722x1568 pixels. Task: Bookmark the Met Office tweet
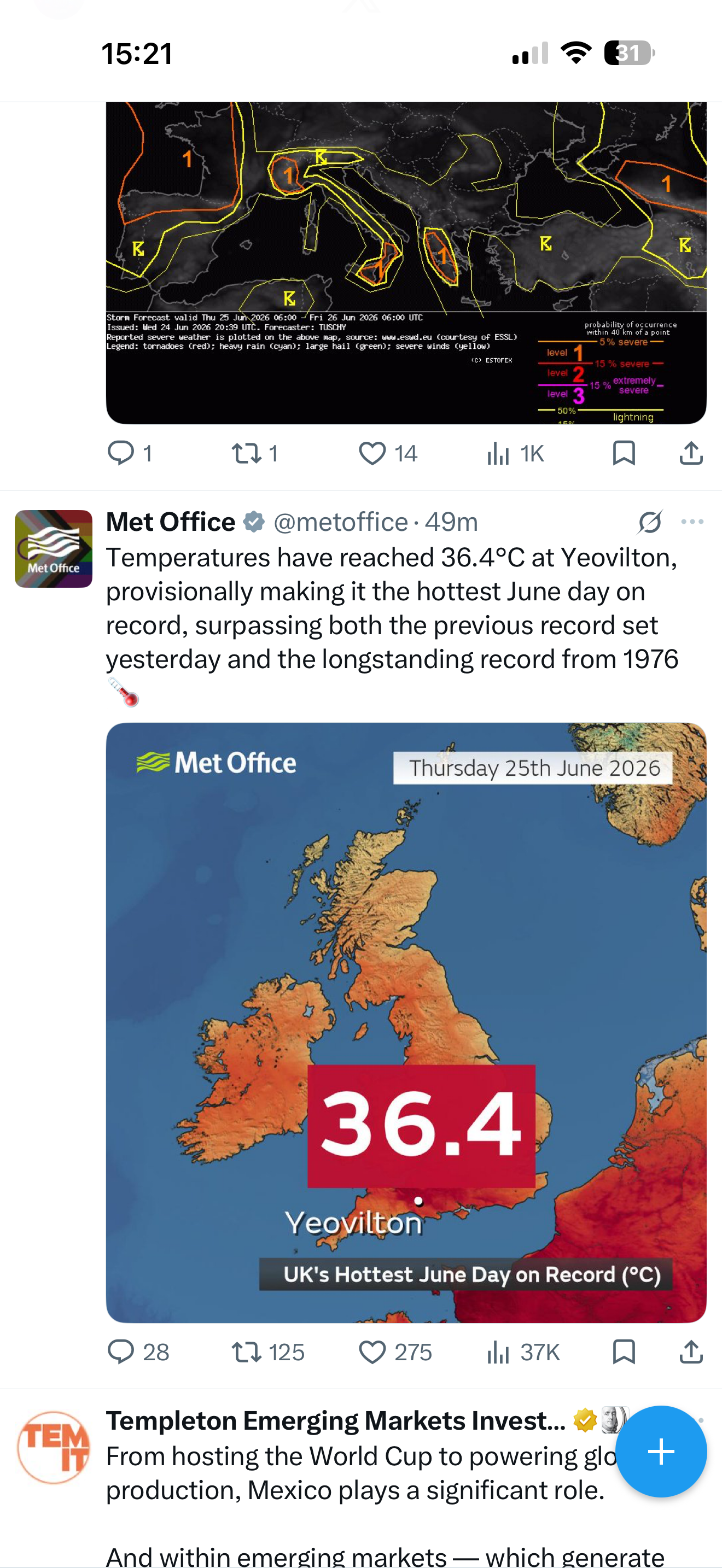[x=624, y=1351]
